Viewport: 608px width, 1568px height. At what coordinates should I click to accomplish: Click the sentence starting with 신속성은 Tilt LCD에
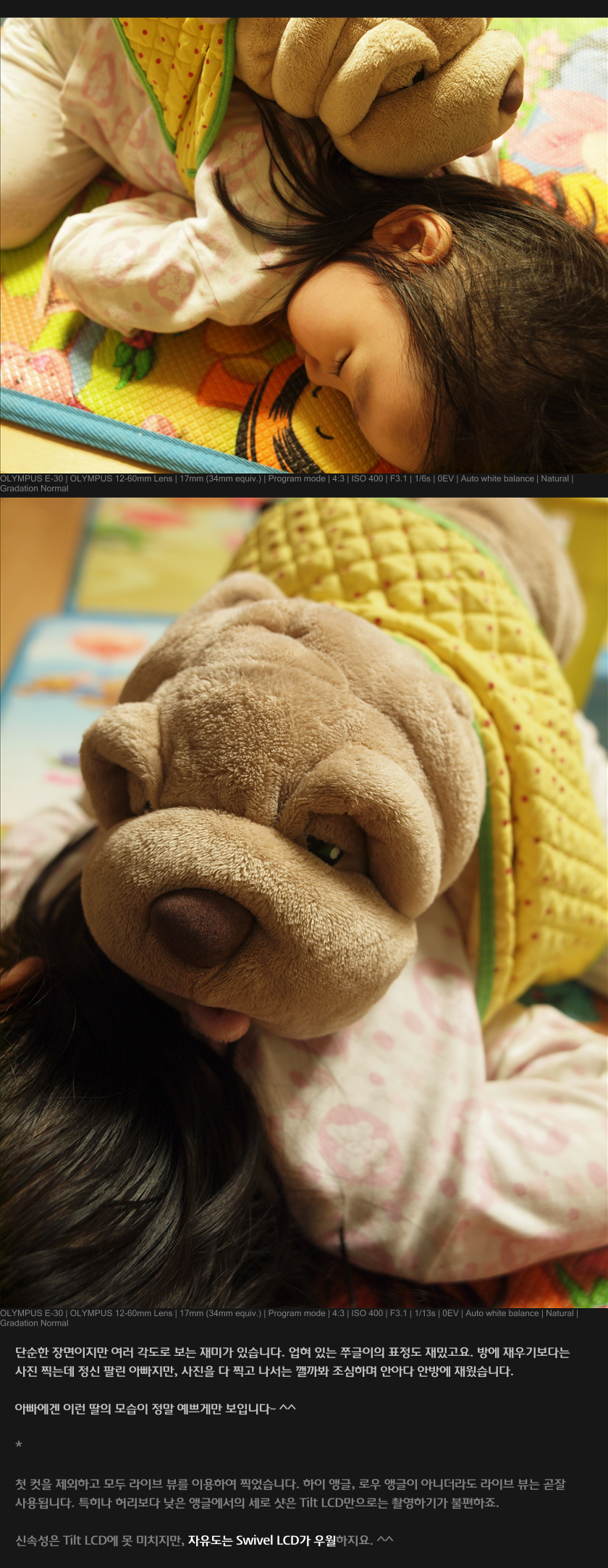pos(204,1540)
